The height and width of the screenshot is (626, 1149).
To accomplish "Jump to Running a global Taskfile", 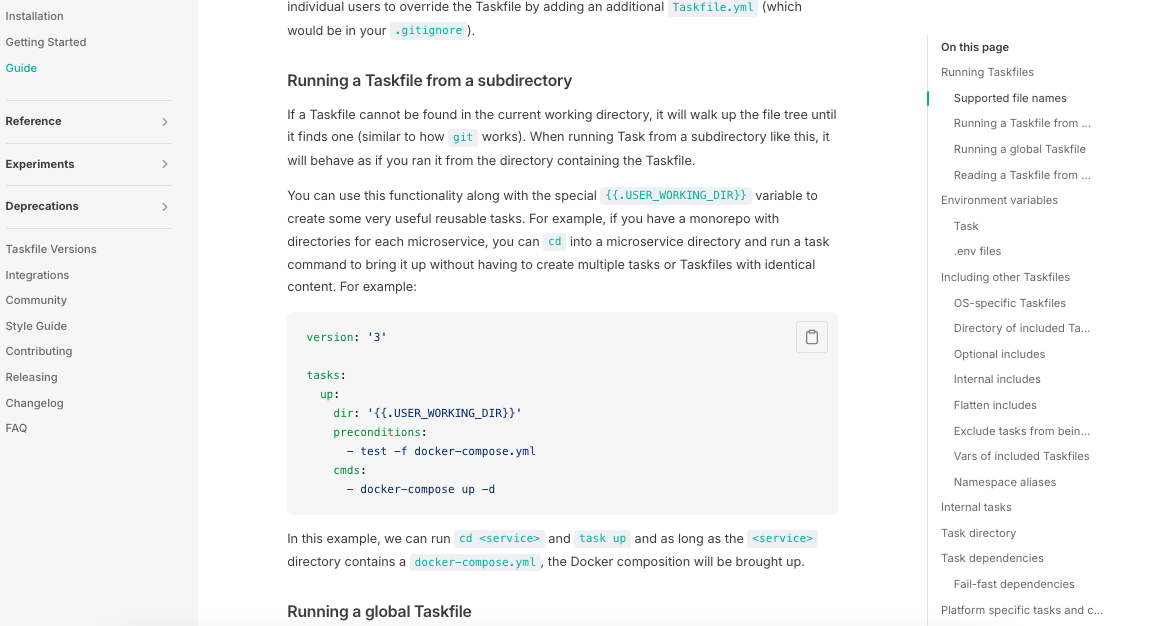I will pos(1019,149).
